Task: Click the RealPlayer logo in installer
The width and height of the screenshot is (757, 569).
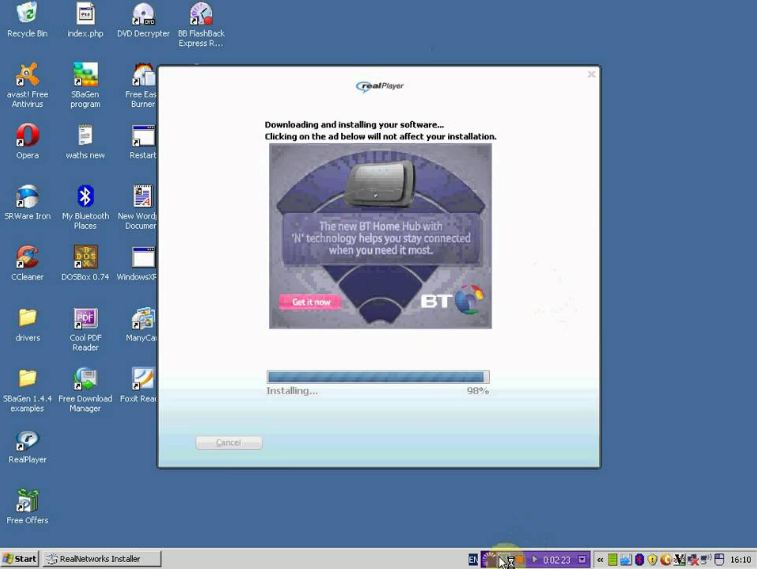Action: tap(380, 86)
